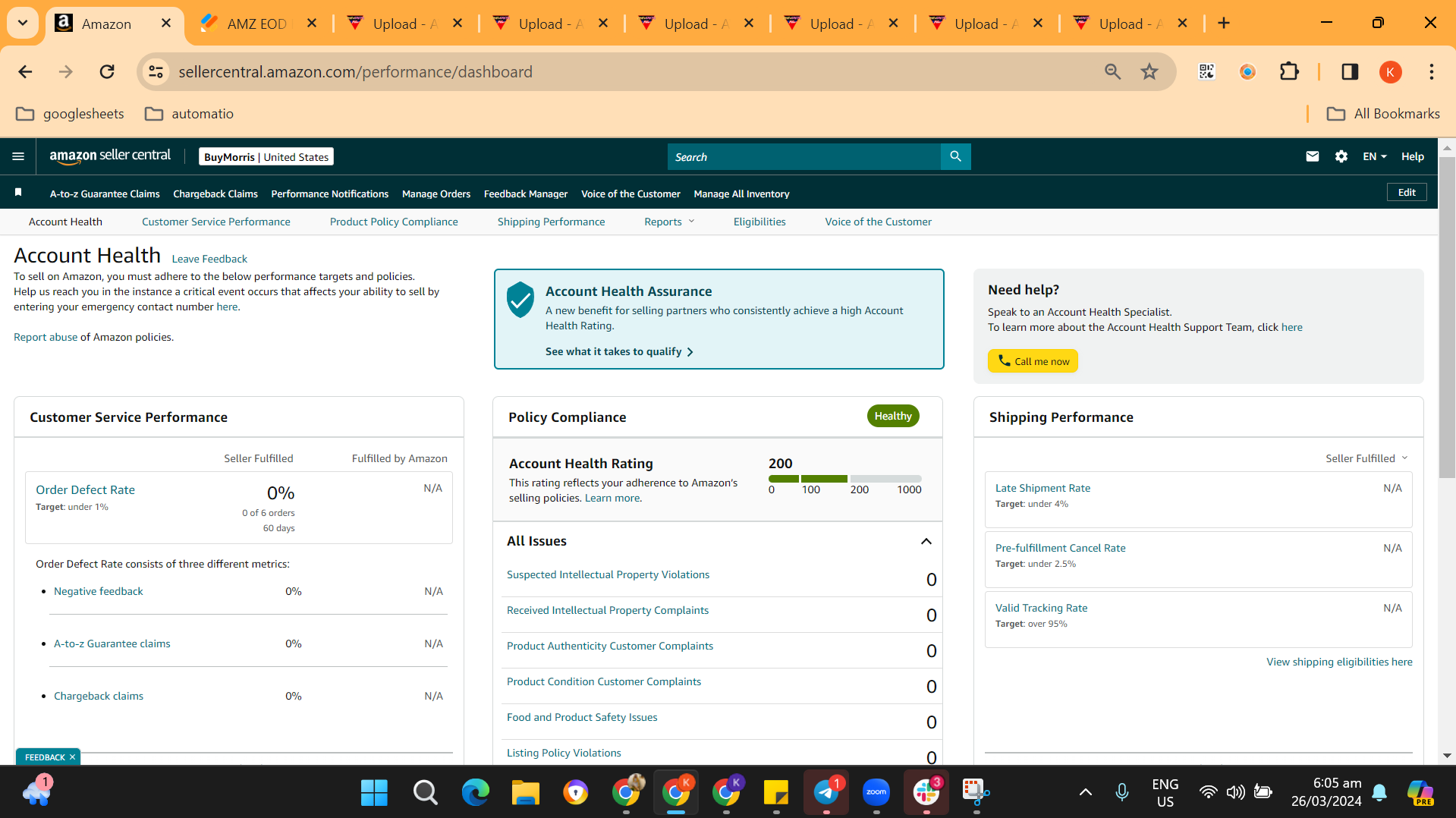This screenshot has height=818, width=1456.
Task: Open the Seller Fulfilled shipping dropdown
Action: pos(1366,458)
